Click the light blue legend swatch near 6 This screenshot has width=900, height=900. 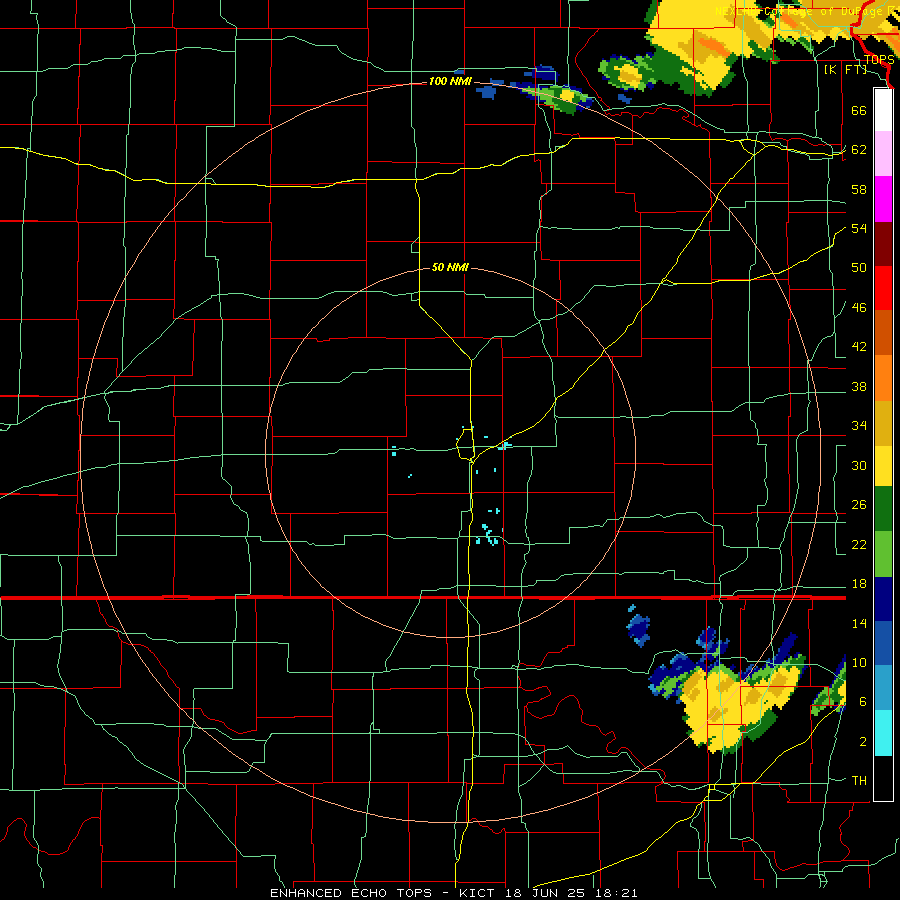(883, 688)
